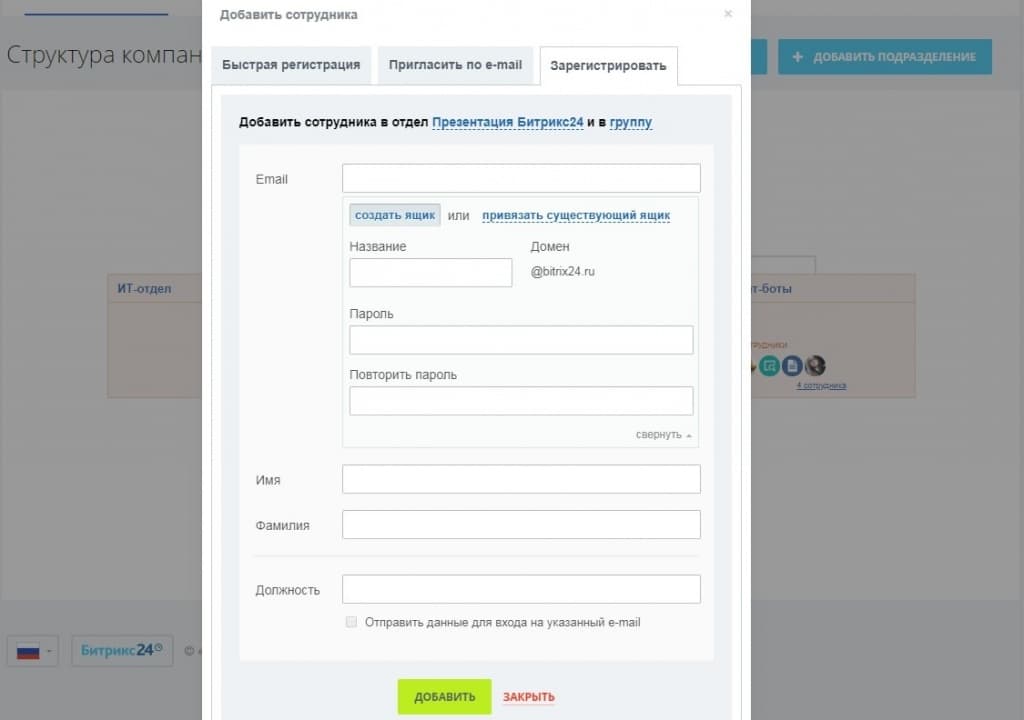Click the blue document bot avatar icon
Screen dimensions: 1024x720
tap(792, 366)
